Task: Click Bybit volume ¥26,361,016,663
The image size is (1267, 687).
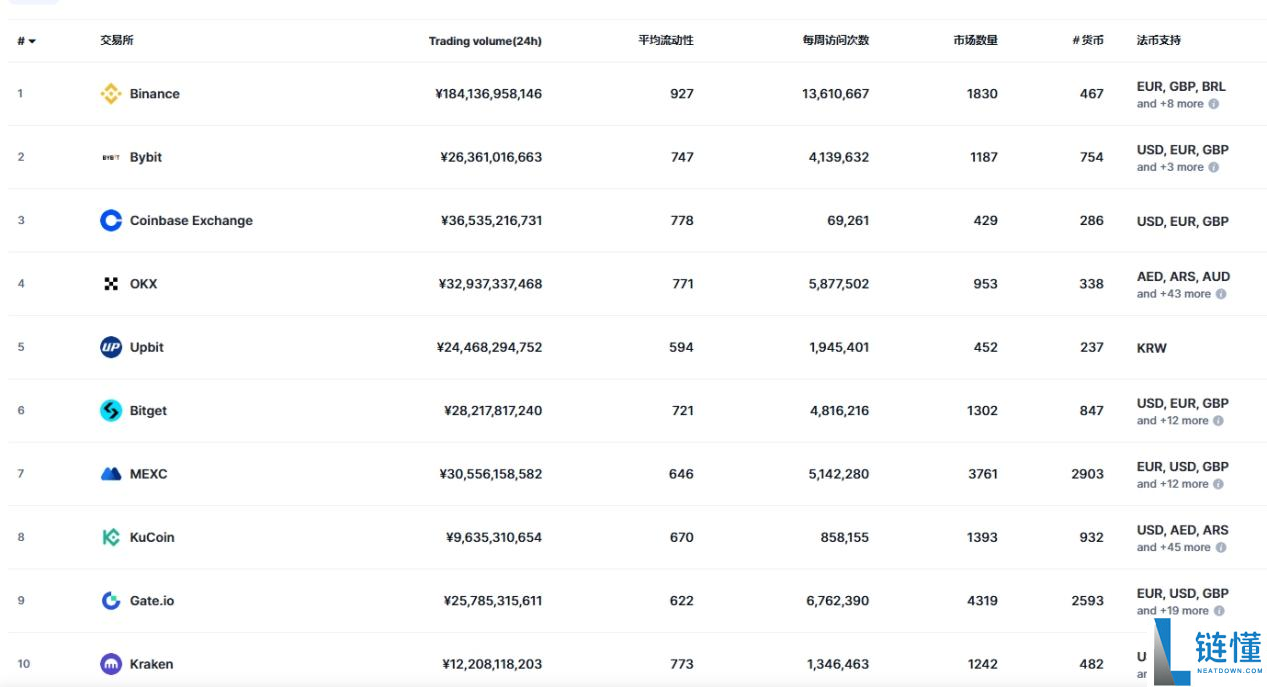Action: 491,157
